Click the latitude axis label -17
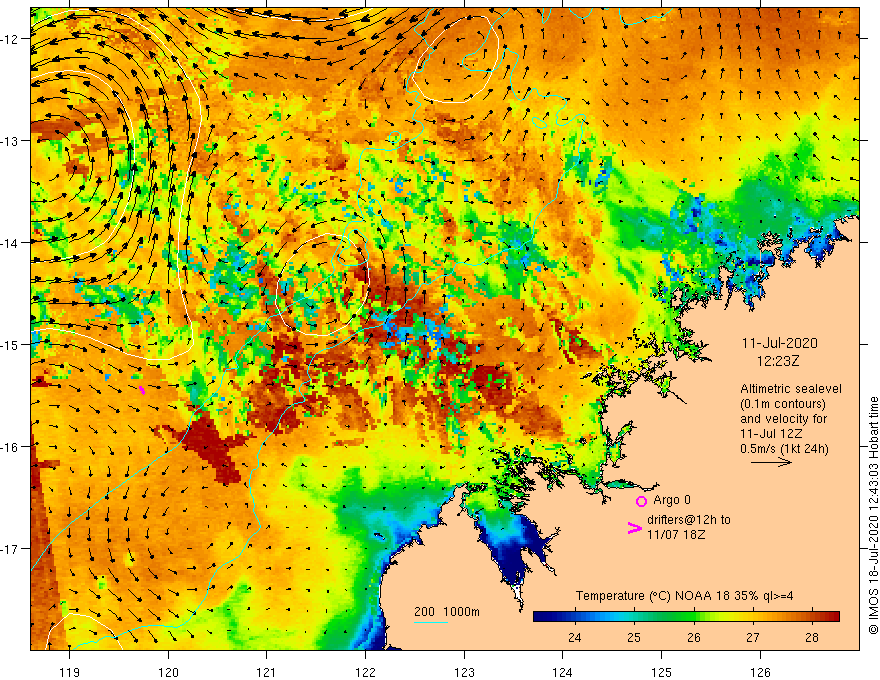Viewport: 880px width, 680px height. [11, 549]
